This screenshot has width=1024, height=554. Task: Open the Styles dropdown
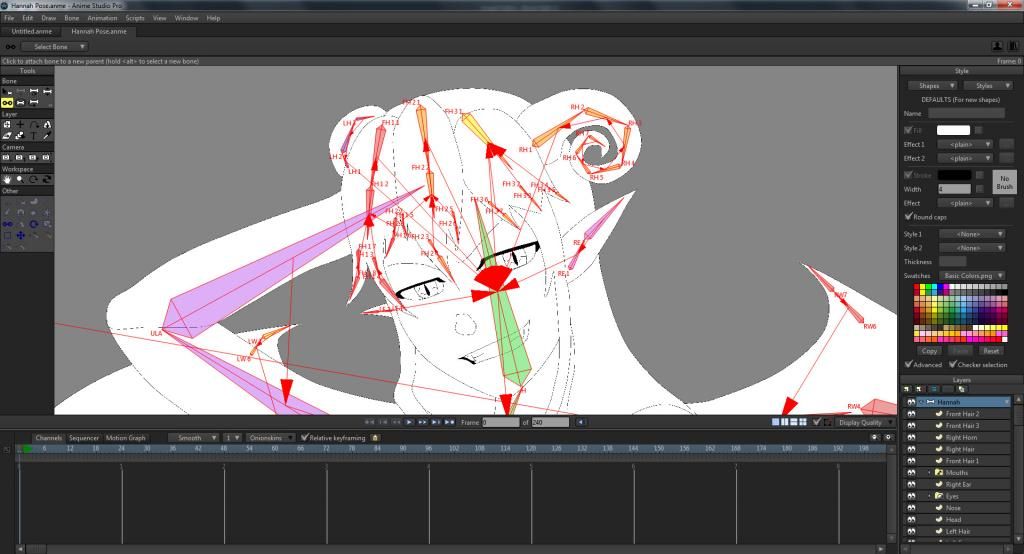coord(988,86)
